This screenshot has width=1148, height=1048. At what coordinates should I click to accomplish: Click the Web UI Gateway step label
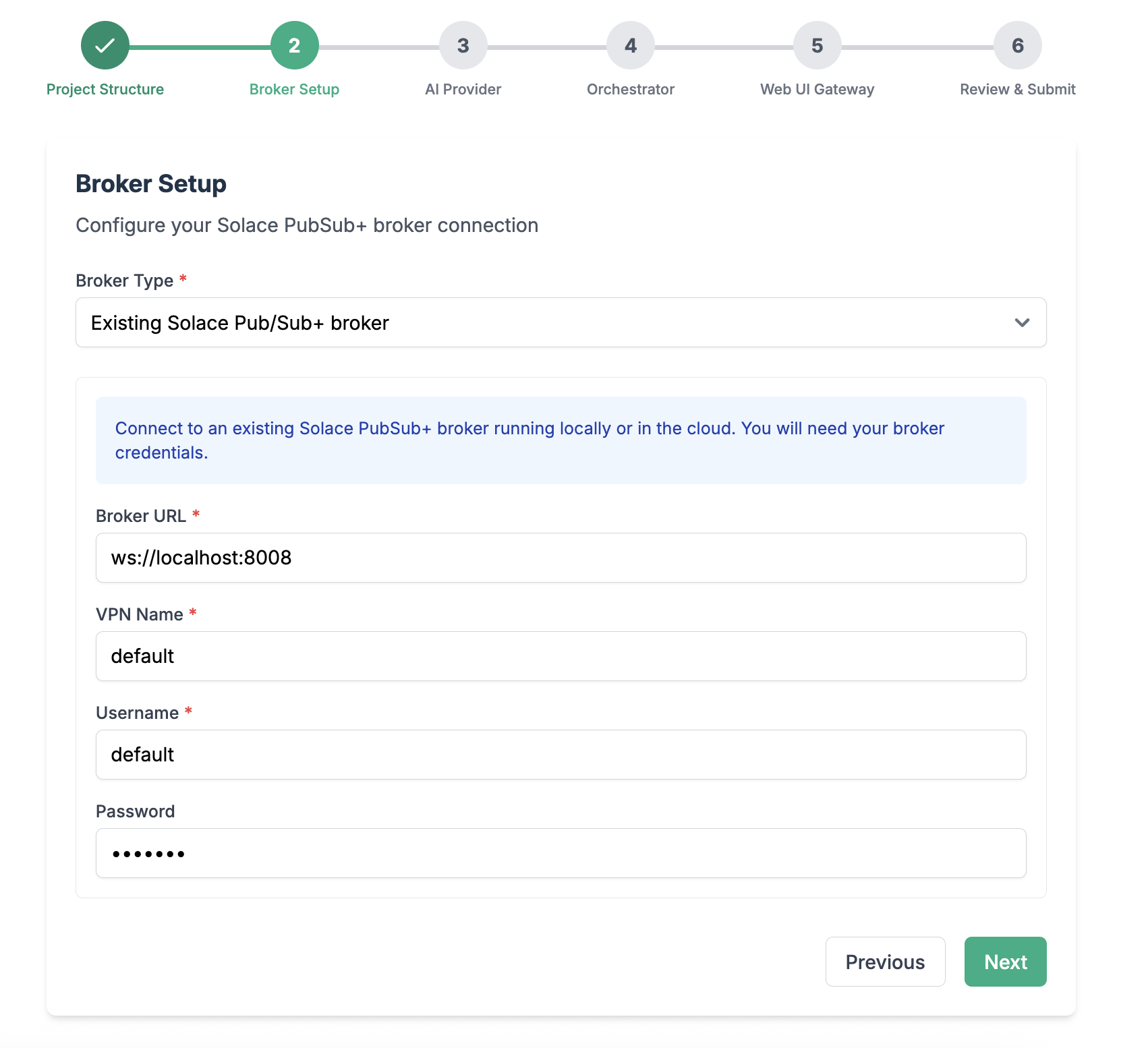click(817, 90)
